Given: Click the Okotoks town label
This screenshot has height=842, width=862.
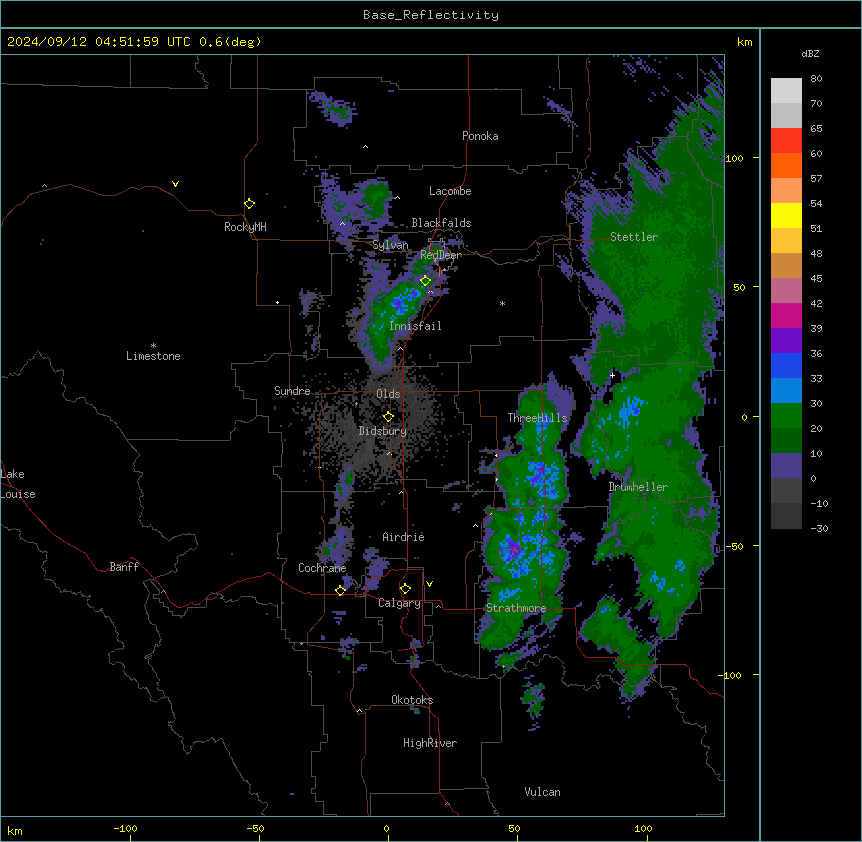Looking at the screenshot, I should (412, 700).
